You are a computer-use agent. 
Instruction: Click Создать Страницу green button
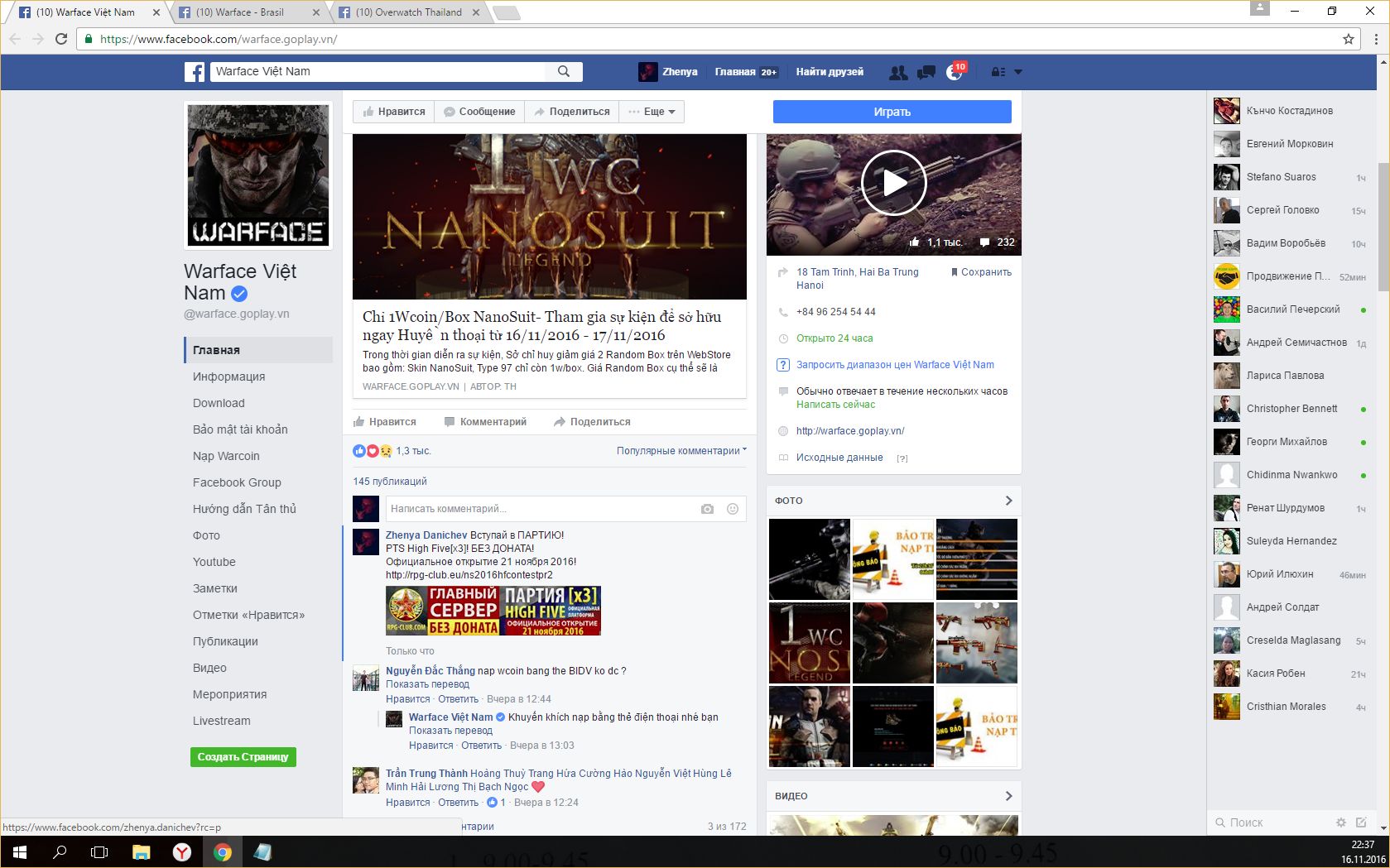point(243,757)
